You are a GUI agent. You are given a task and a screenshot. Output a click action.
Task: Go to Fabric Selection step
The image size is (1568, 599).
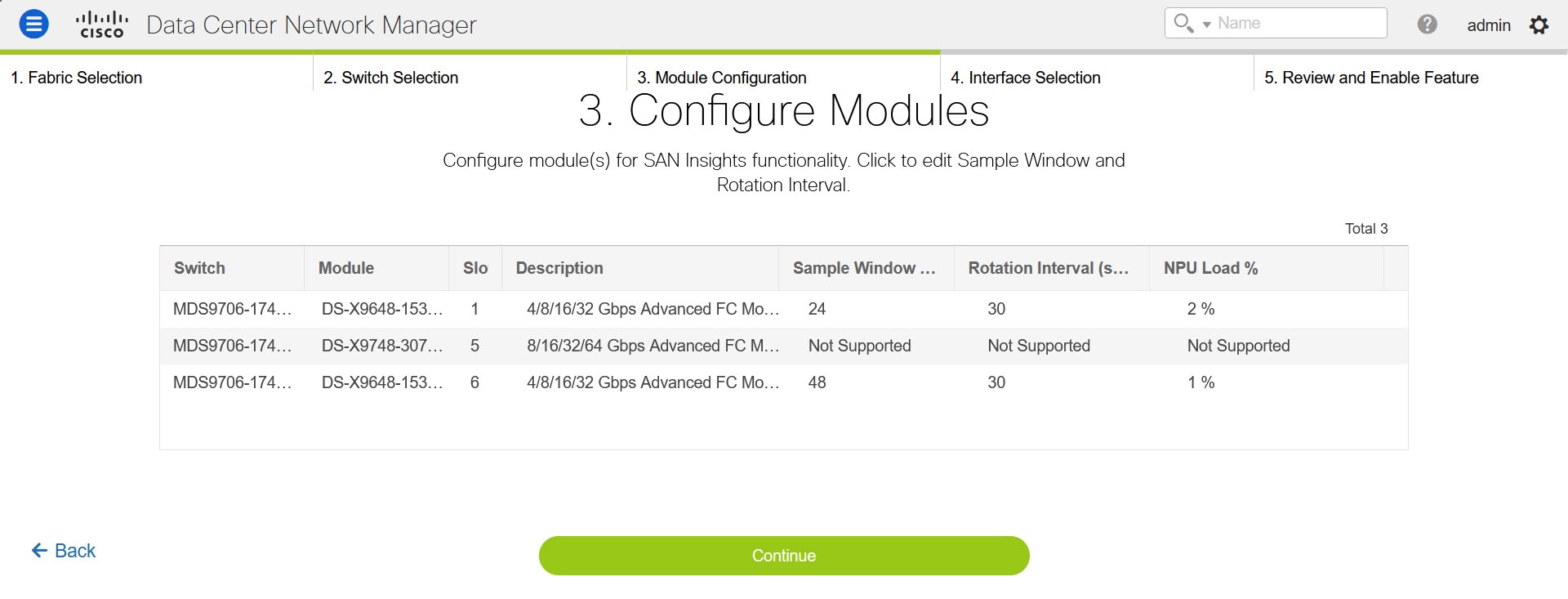pos(76,78)
